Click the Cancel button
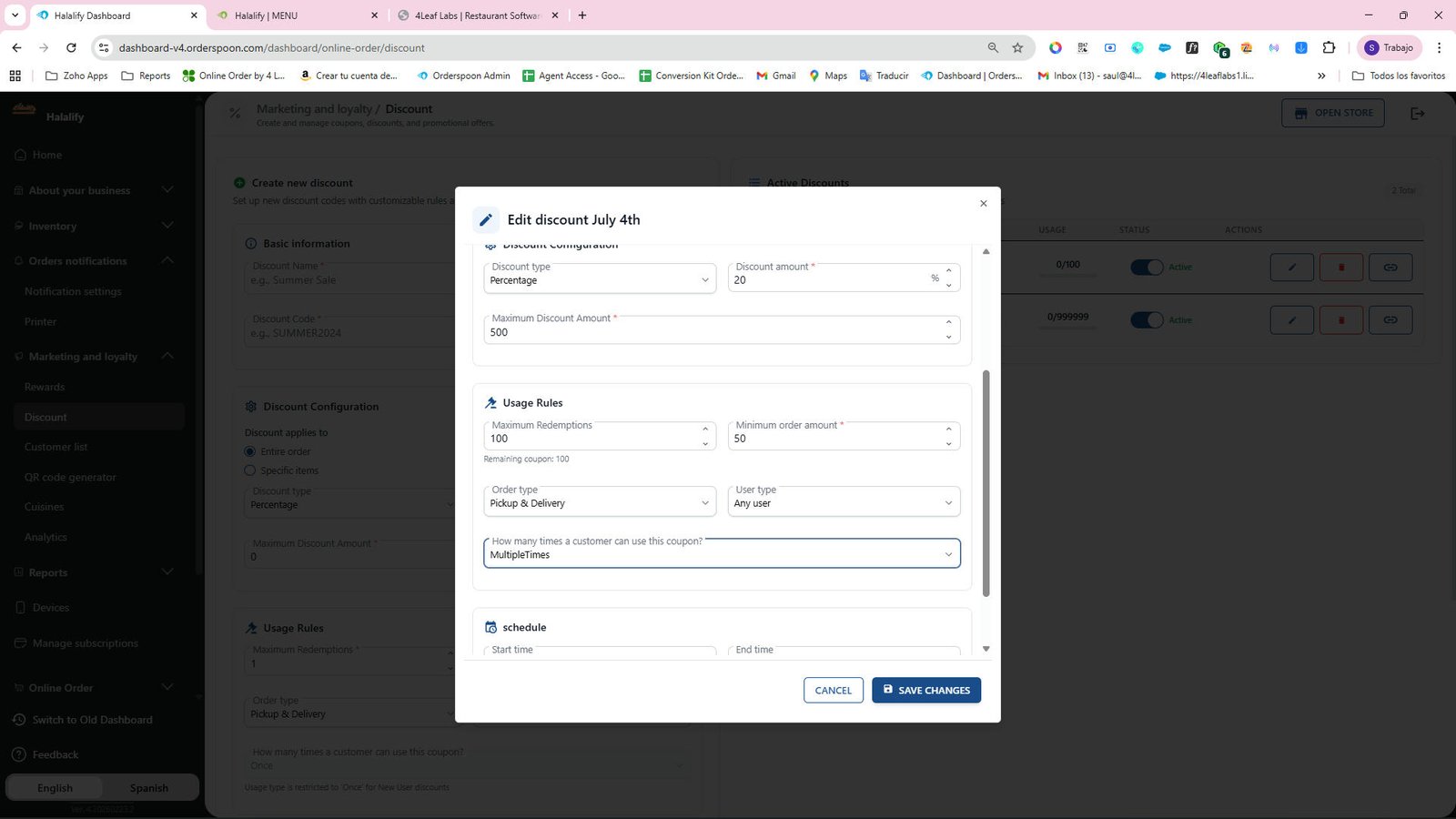The height and width of the screenshot is (819, 1456). [834, 690]
